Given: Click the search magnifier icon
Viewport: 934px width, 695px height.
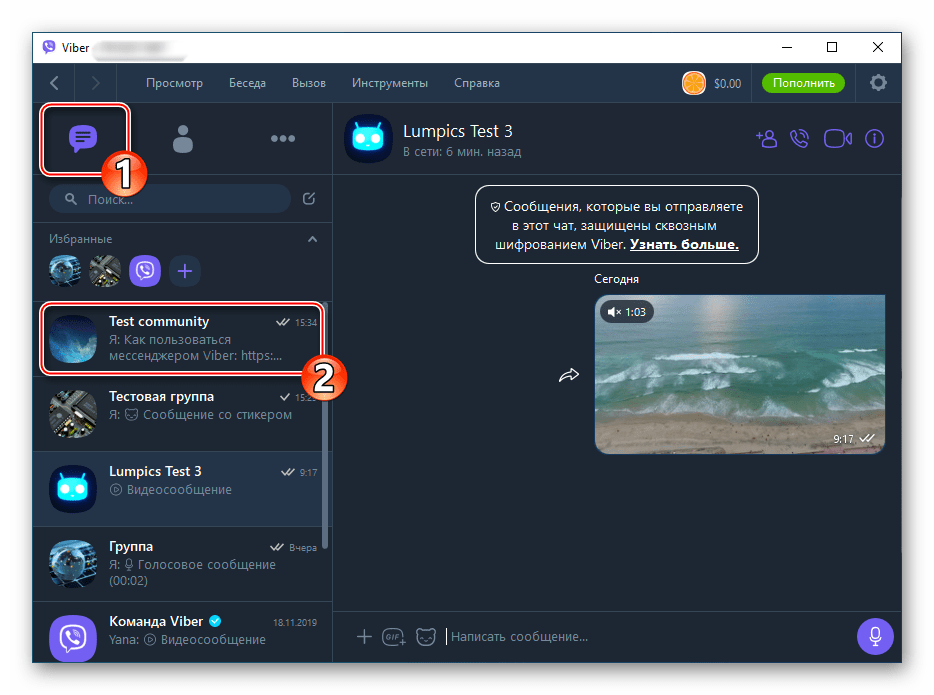Looking at the screenshot, I should tap(71, 199).
